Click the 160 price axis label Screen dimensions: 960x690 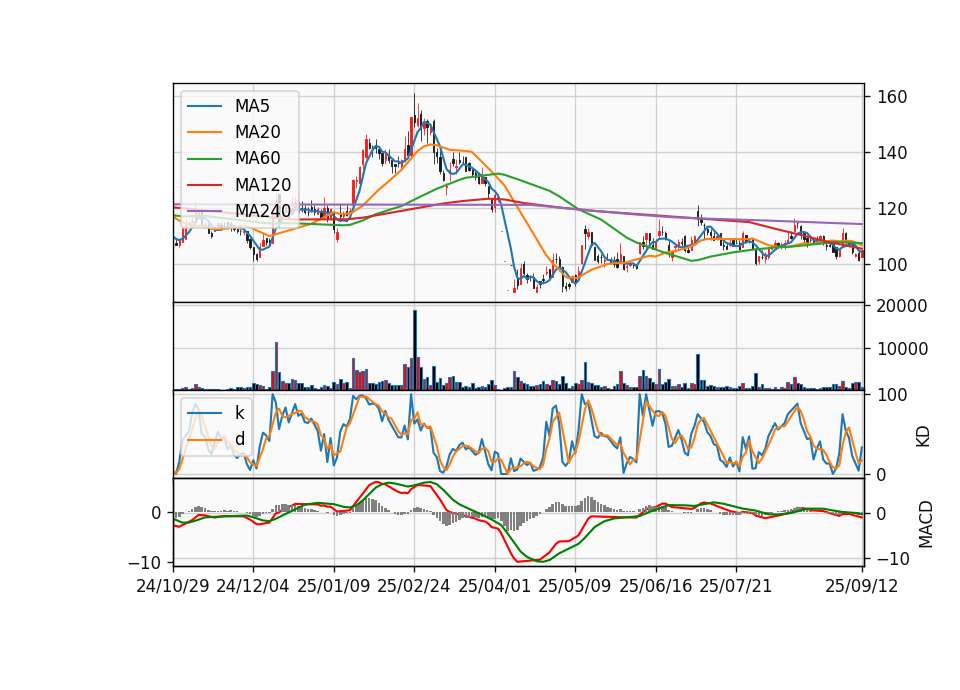(891, 97)
